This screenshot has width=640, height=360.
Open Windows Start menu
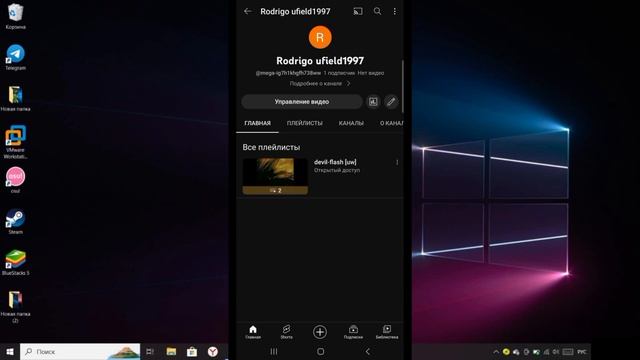click(x=10, y=351)
